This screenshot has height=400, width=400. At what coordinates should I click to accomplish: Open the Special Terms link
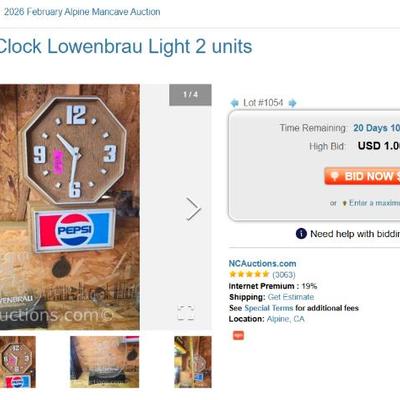click(x=268, y=308)
